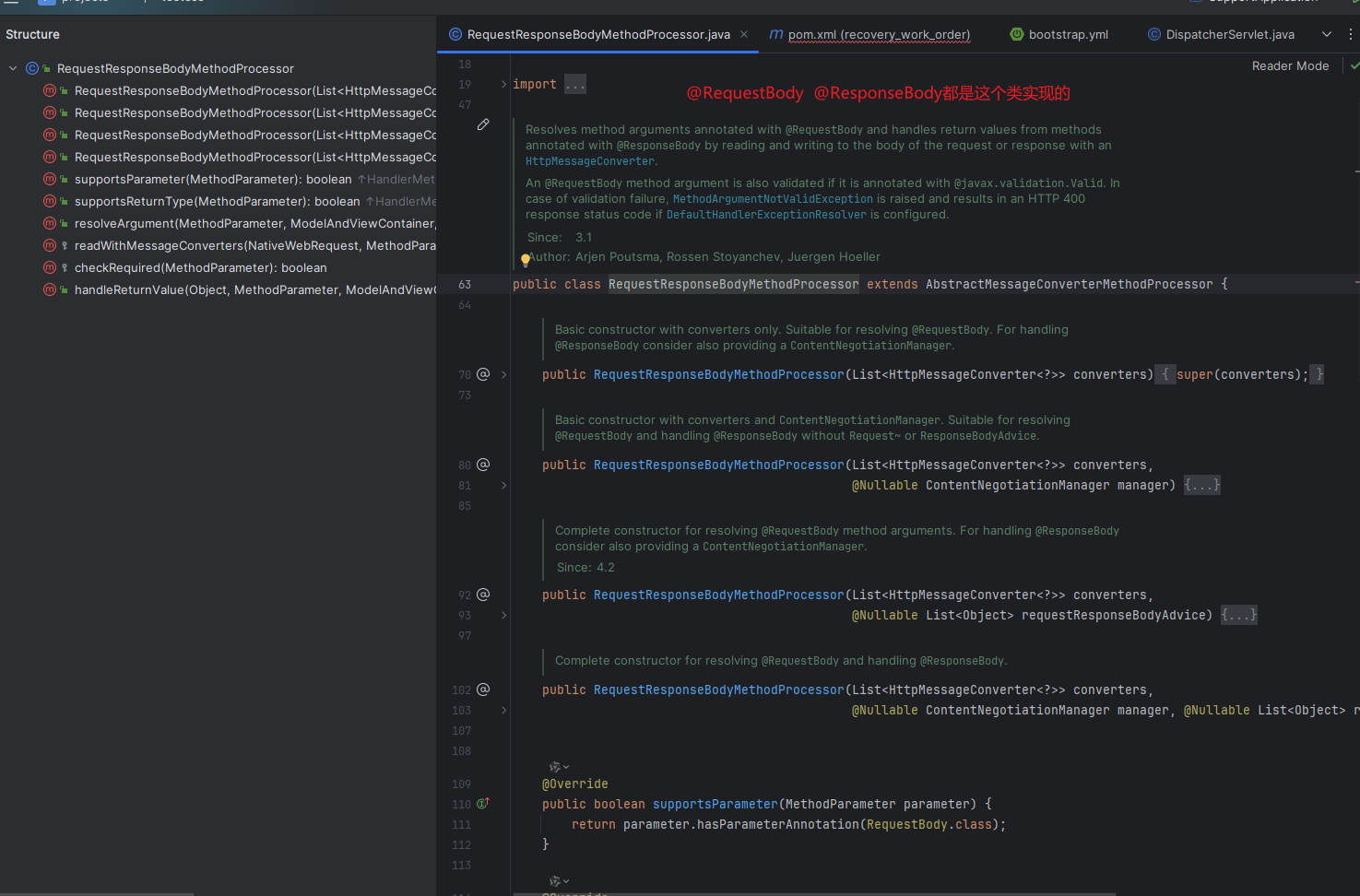
Task: Open HttpMessageConverter doc link
Action: click(590, 161)
